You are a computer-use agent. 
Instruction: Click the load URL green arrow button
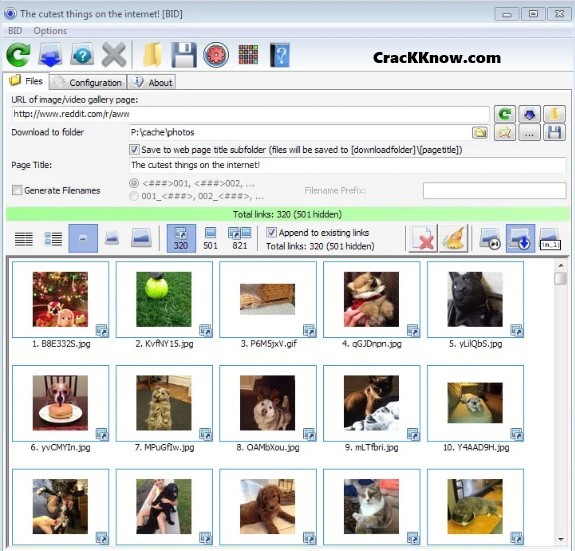(505, 114)
